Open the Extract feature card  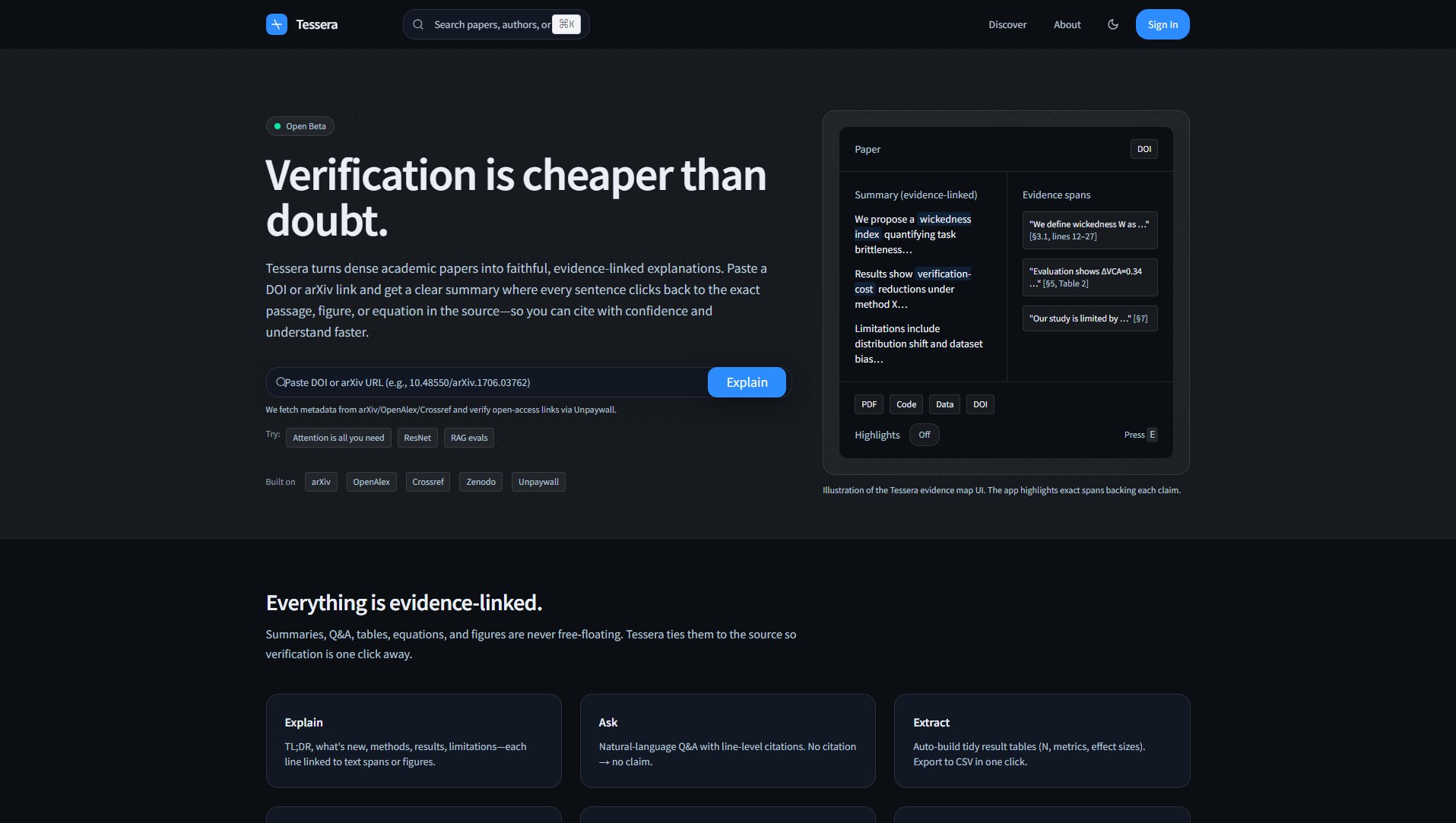coord(1042,741)
